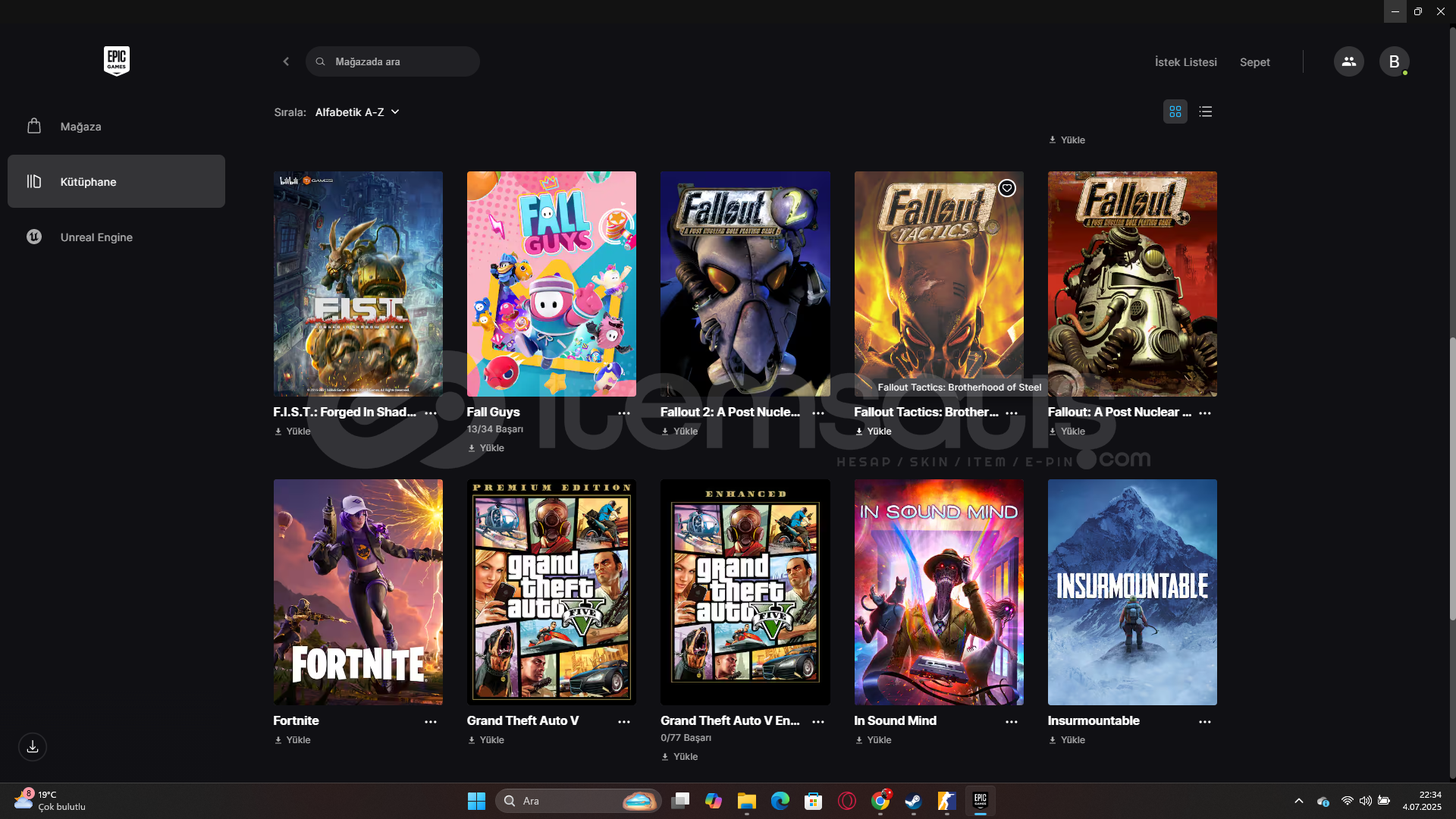Viewport: 1456px width, 819px height.
Task: Open Fallout: A Post Nuclear options menu
Action: [x=1205, y=413]
